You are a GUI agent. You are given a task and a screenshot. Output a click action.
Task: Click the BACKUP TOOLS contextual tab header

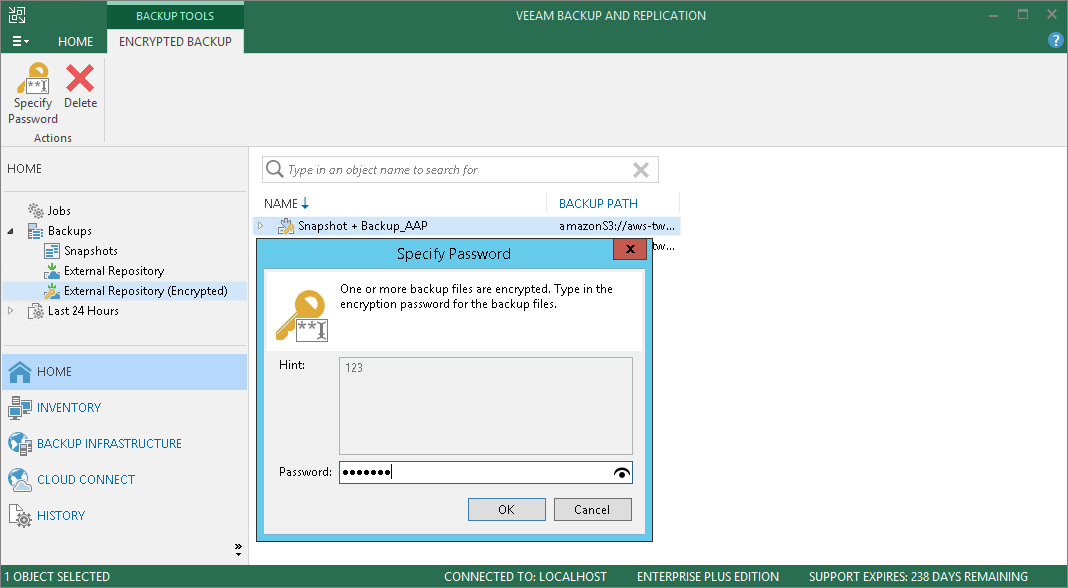[175, 16]
